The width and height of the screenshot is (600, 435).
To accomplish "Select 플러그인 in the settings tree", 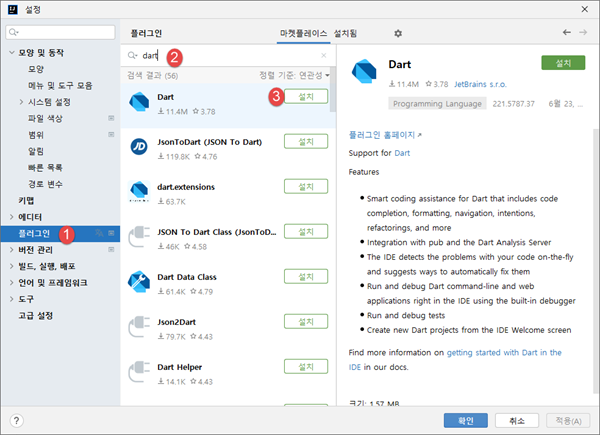I will (x=60, y=233).
